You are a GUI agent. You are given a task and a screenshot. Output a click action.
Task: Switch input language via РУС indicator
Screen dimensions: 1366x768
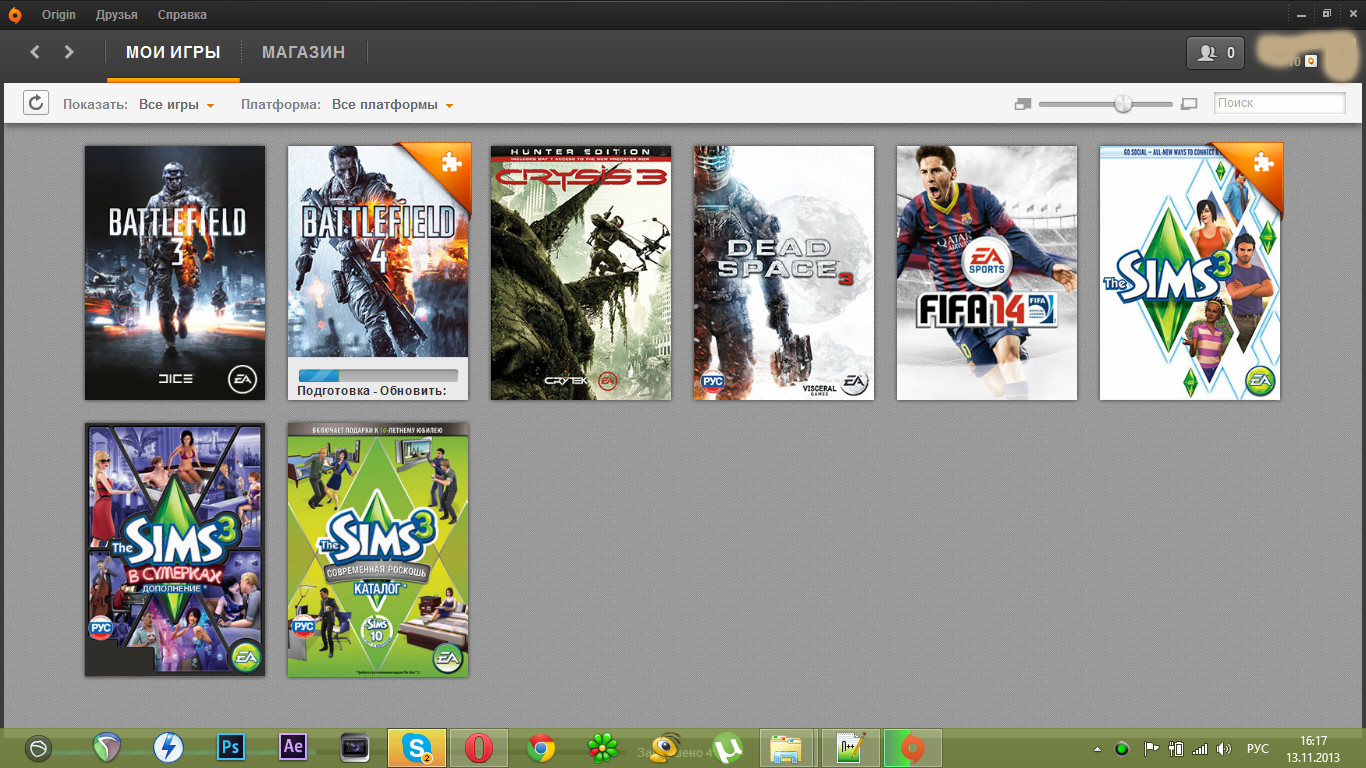pos(1258,749)
